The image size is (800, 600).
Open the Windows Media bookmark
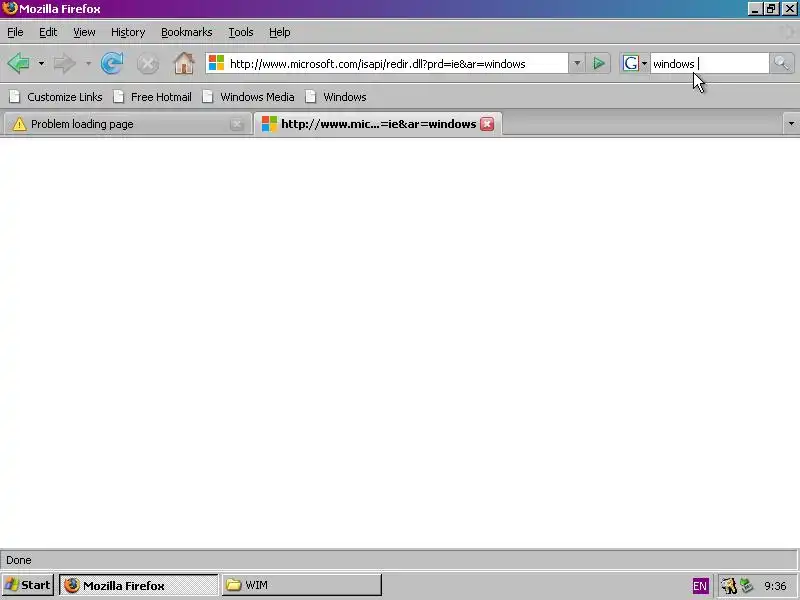[248, 97]
